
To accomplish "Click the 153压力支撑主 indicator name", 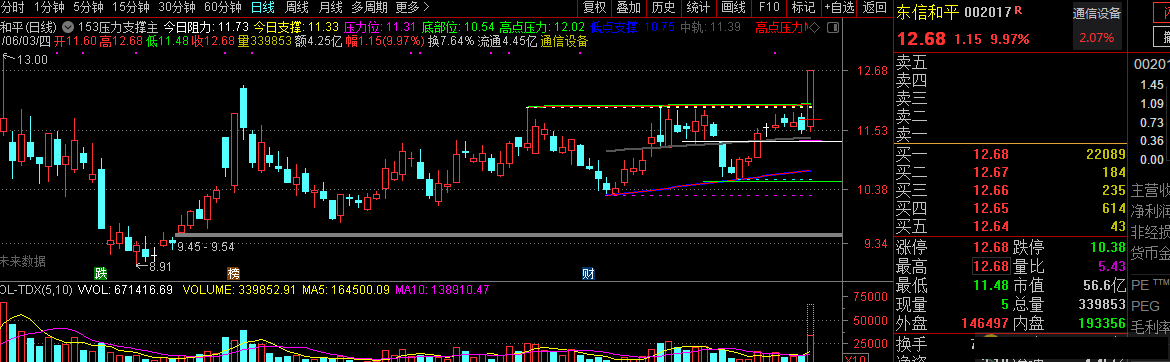I will click(x=118, y=27).
